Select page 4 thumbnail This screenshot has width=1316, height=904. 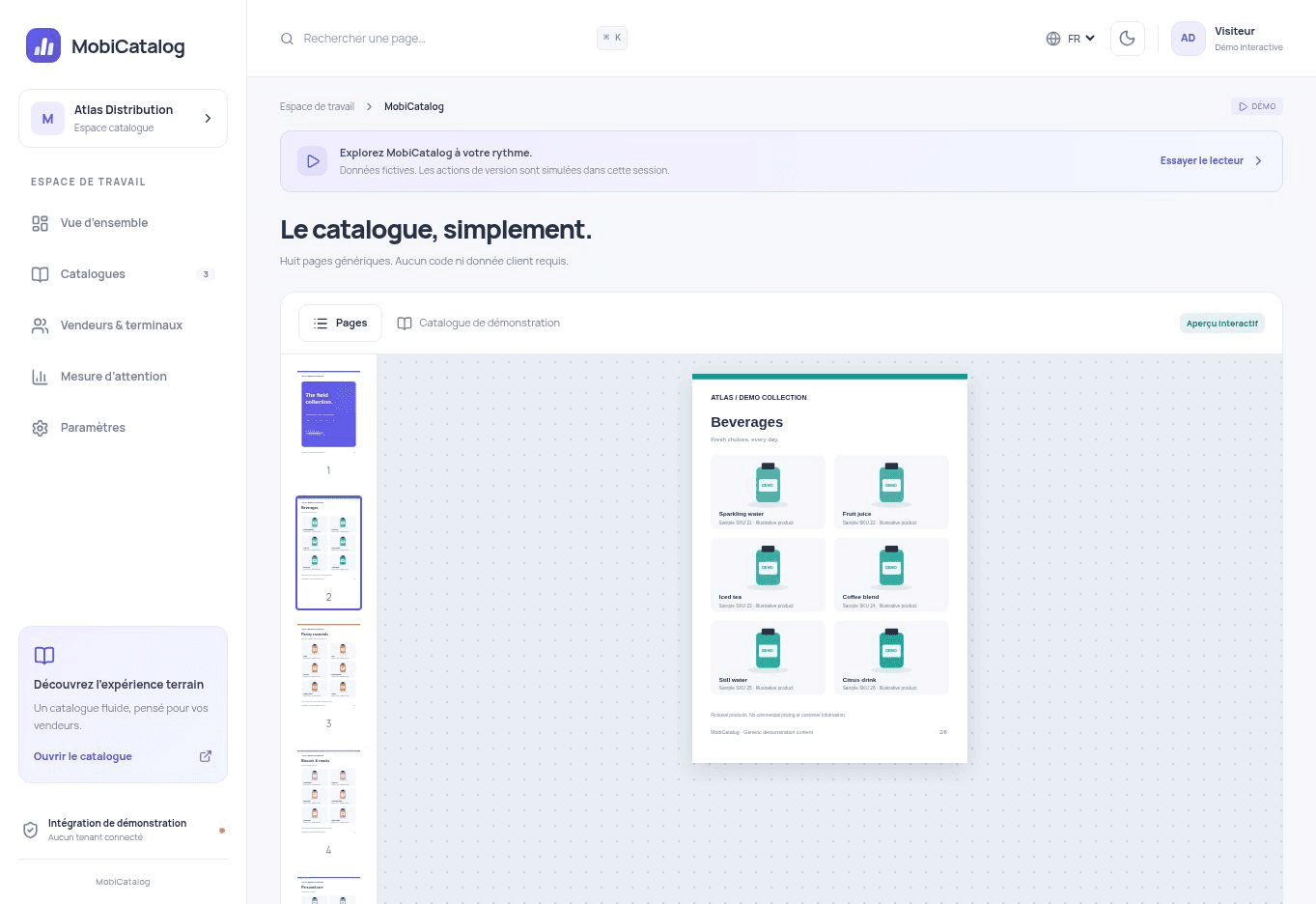pos(328,804)
